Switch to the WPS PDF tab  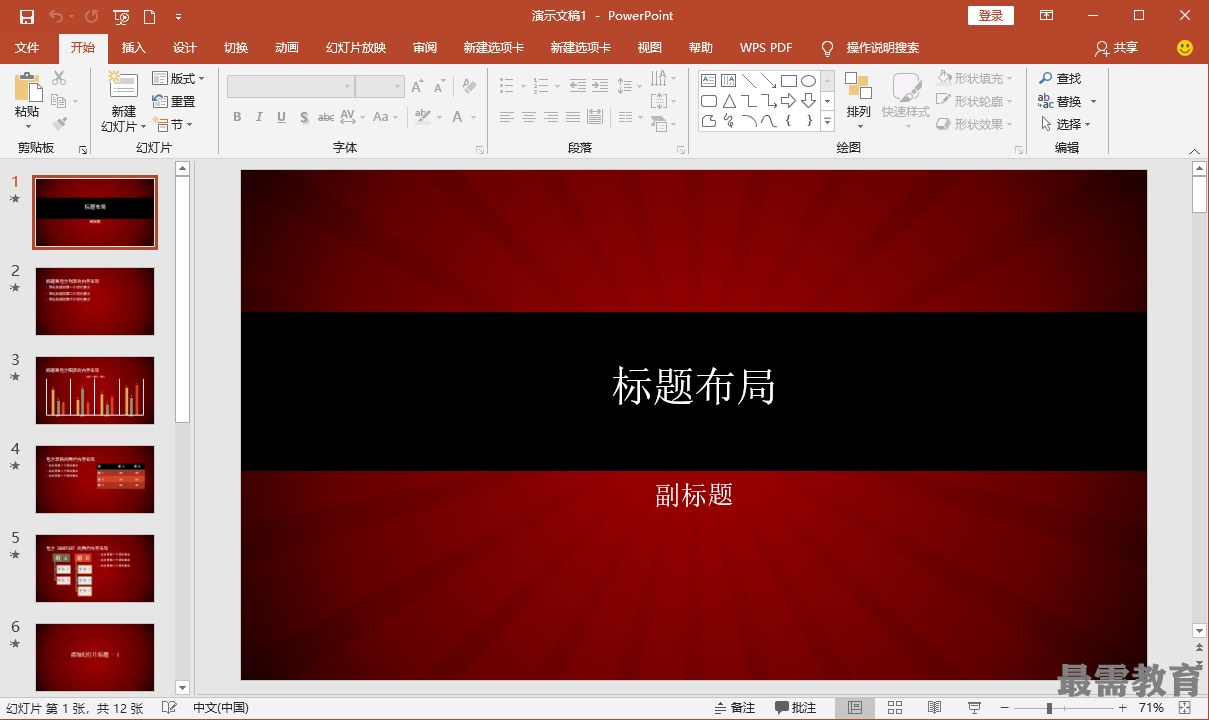(766, 48)
